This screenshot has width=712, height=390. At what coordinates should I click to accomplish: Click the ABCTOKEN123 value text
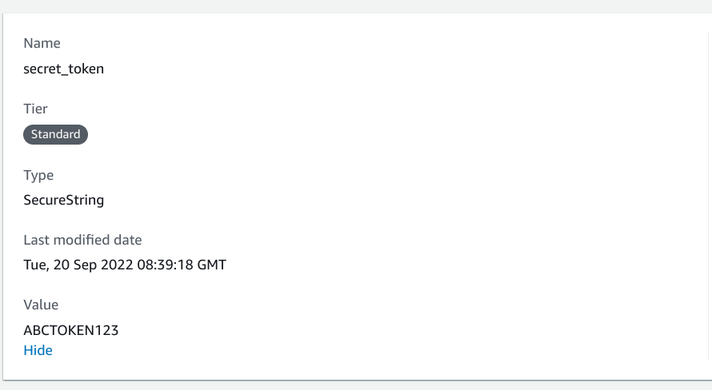point(71,330)
